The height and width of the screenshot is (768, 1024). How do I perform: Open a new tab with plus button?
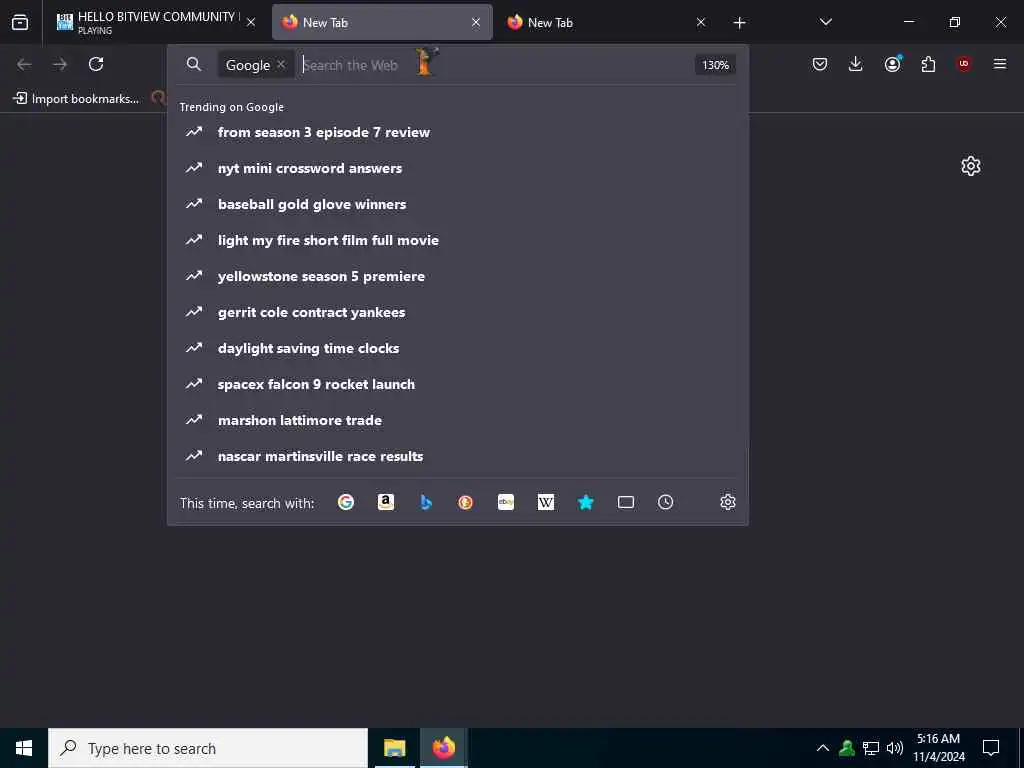(x=739, y=23)
